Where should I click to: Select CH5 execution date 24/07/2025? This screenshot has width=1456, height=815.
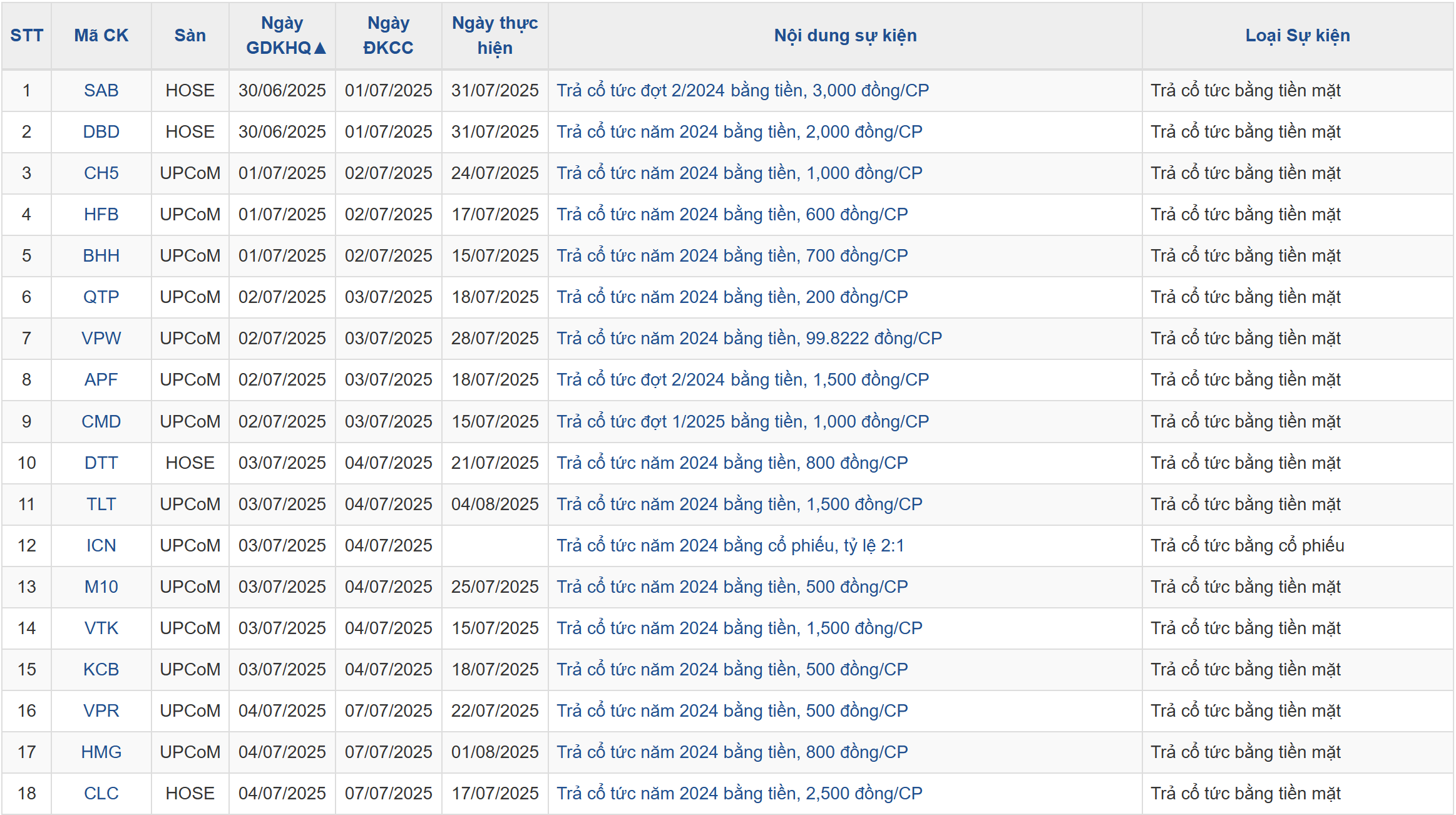[495, 173]
